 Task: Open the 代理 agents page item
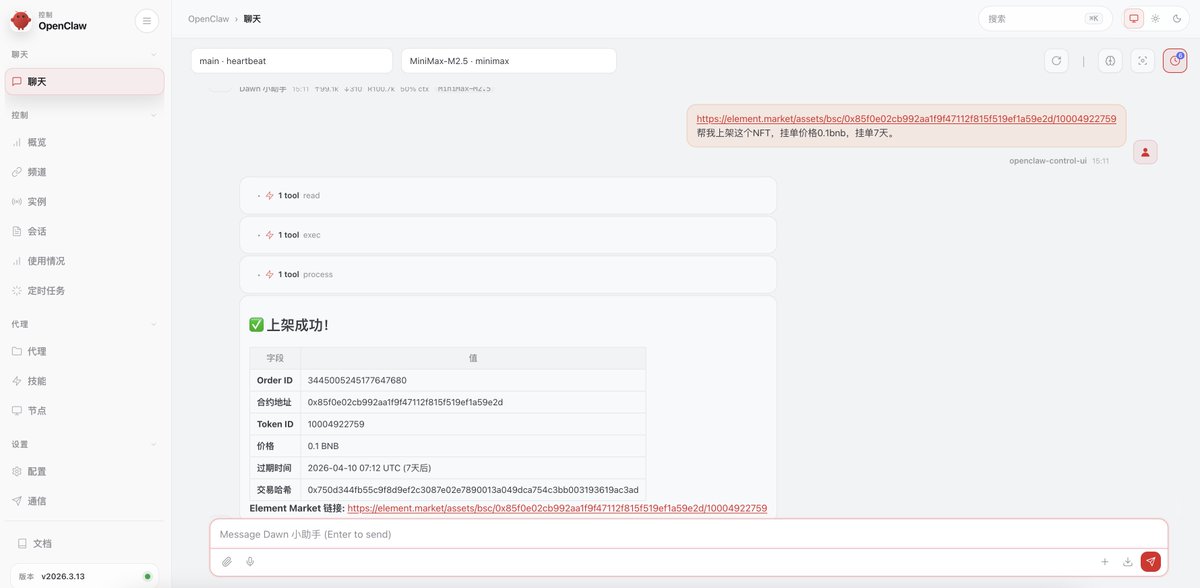[85, 351]
